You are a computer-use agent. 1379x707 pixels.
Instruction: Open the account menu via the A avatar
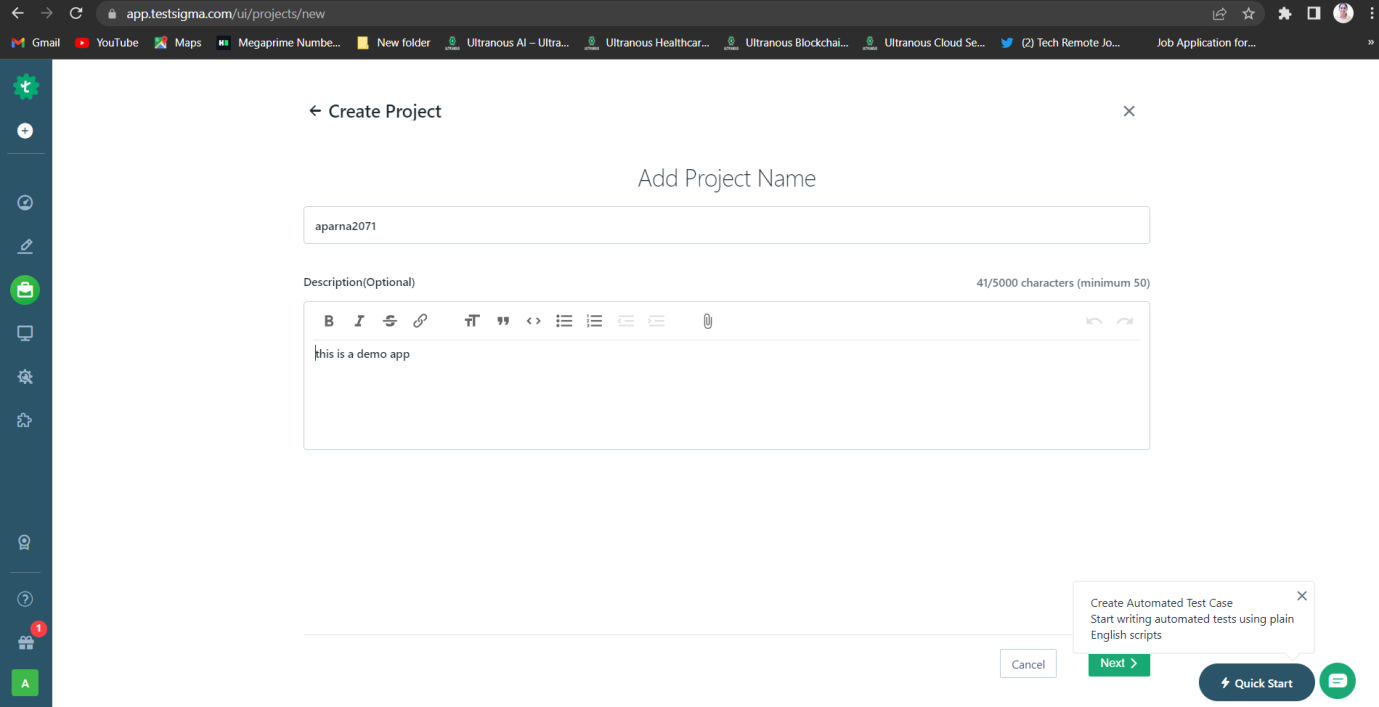(24, 681)
